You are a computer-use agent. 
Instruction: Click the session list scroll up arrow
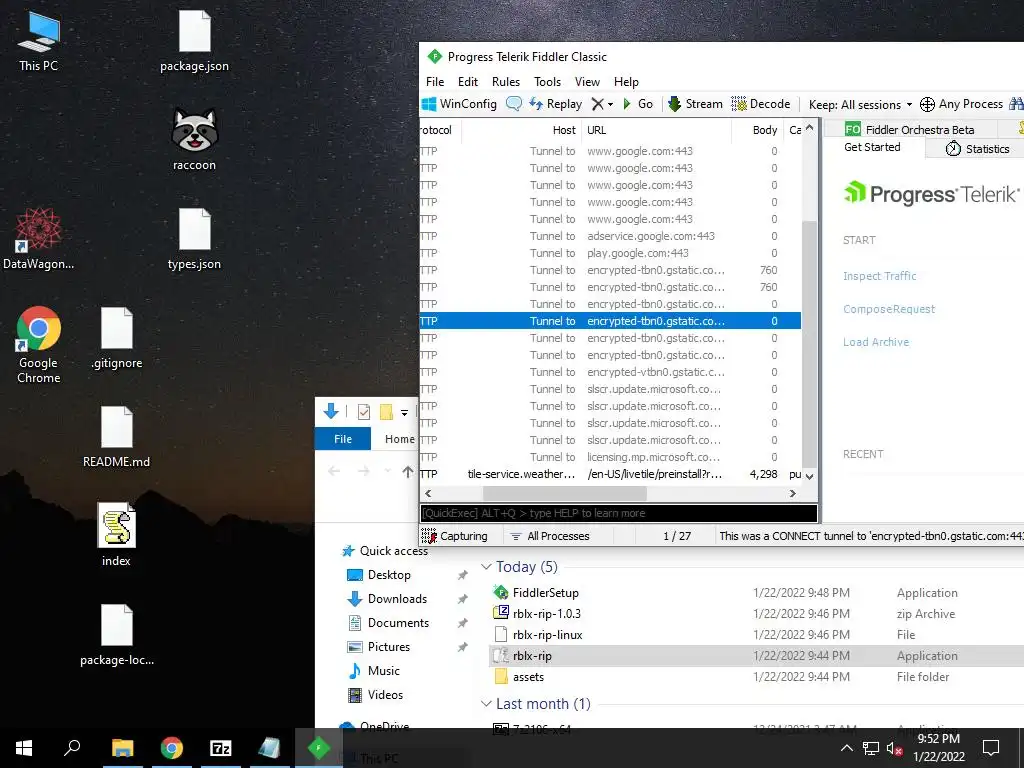pyautogui.click(x=810, y=128)
